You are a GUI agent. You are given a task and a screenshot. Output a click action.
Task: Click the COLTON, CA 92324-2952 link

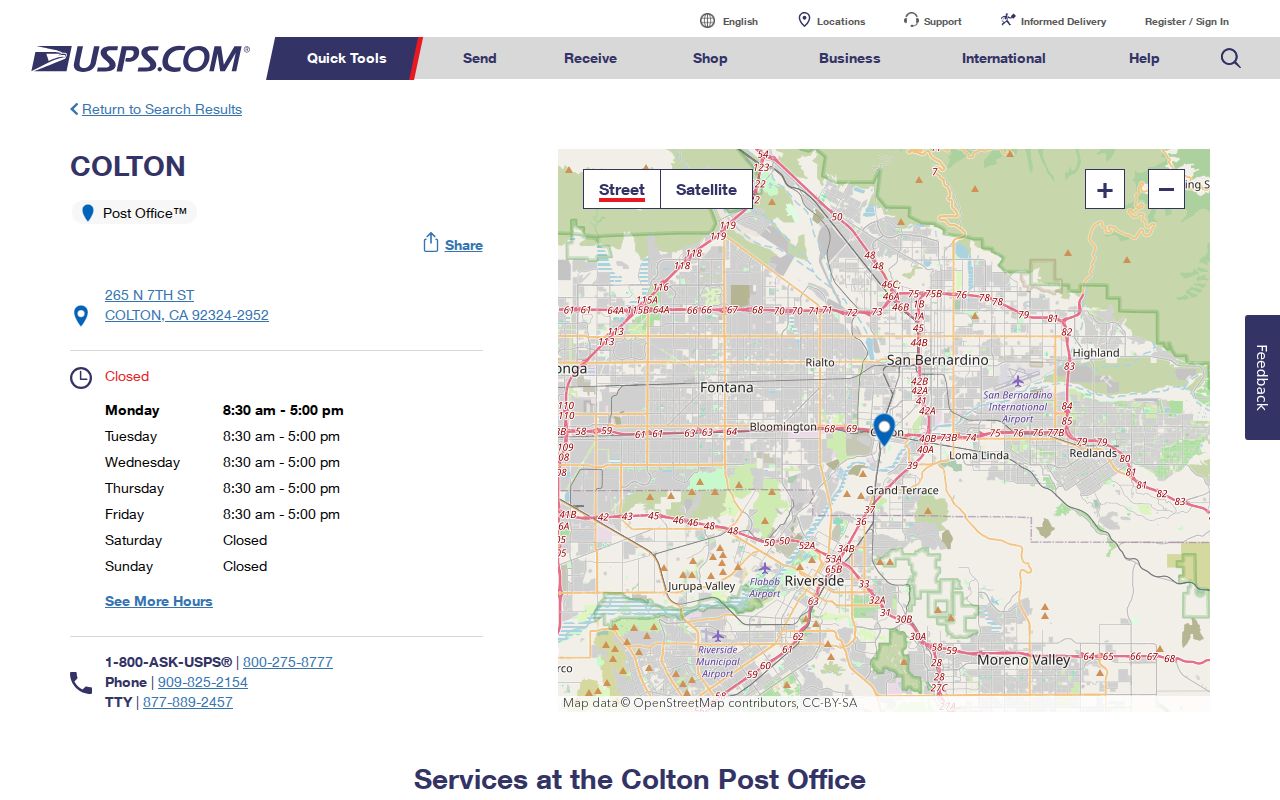point(187,315)
